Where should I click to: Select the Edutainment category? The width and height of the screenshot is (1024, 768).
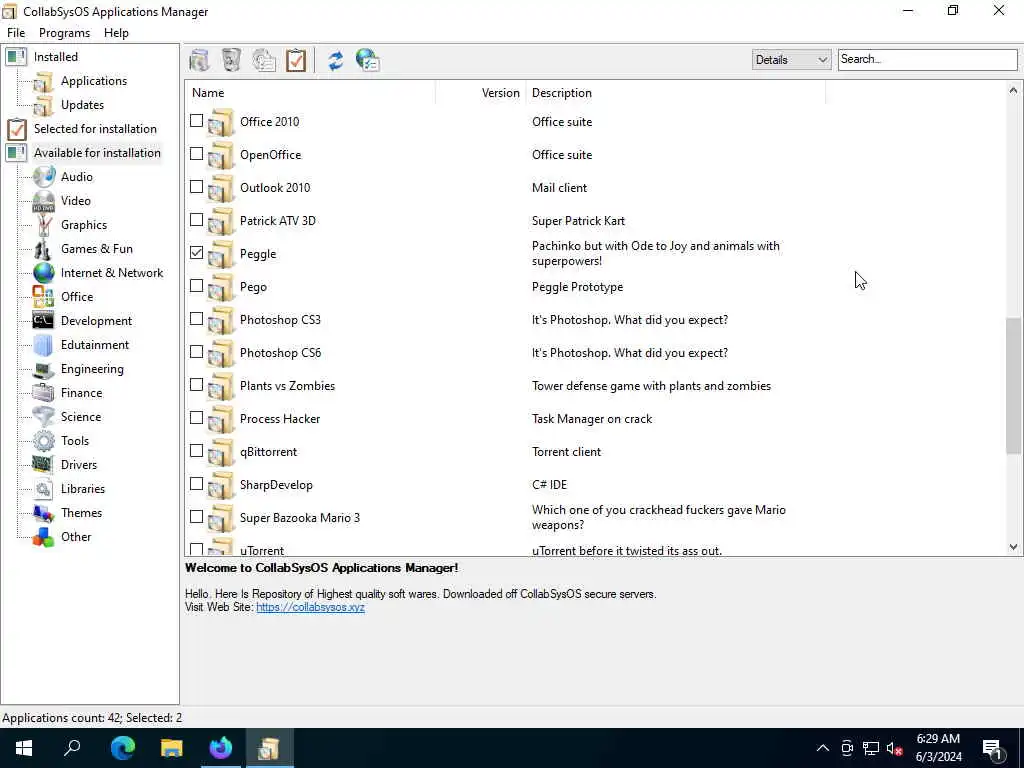tap(95, 345)
